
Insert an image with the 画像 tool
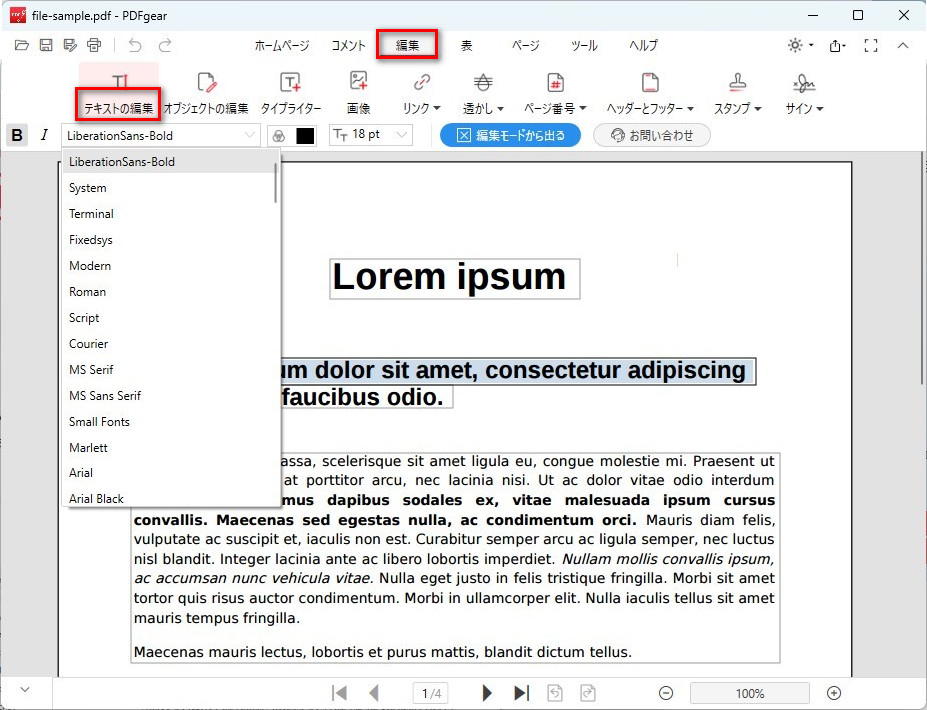coord(358,93)
